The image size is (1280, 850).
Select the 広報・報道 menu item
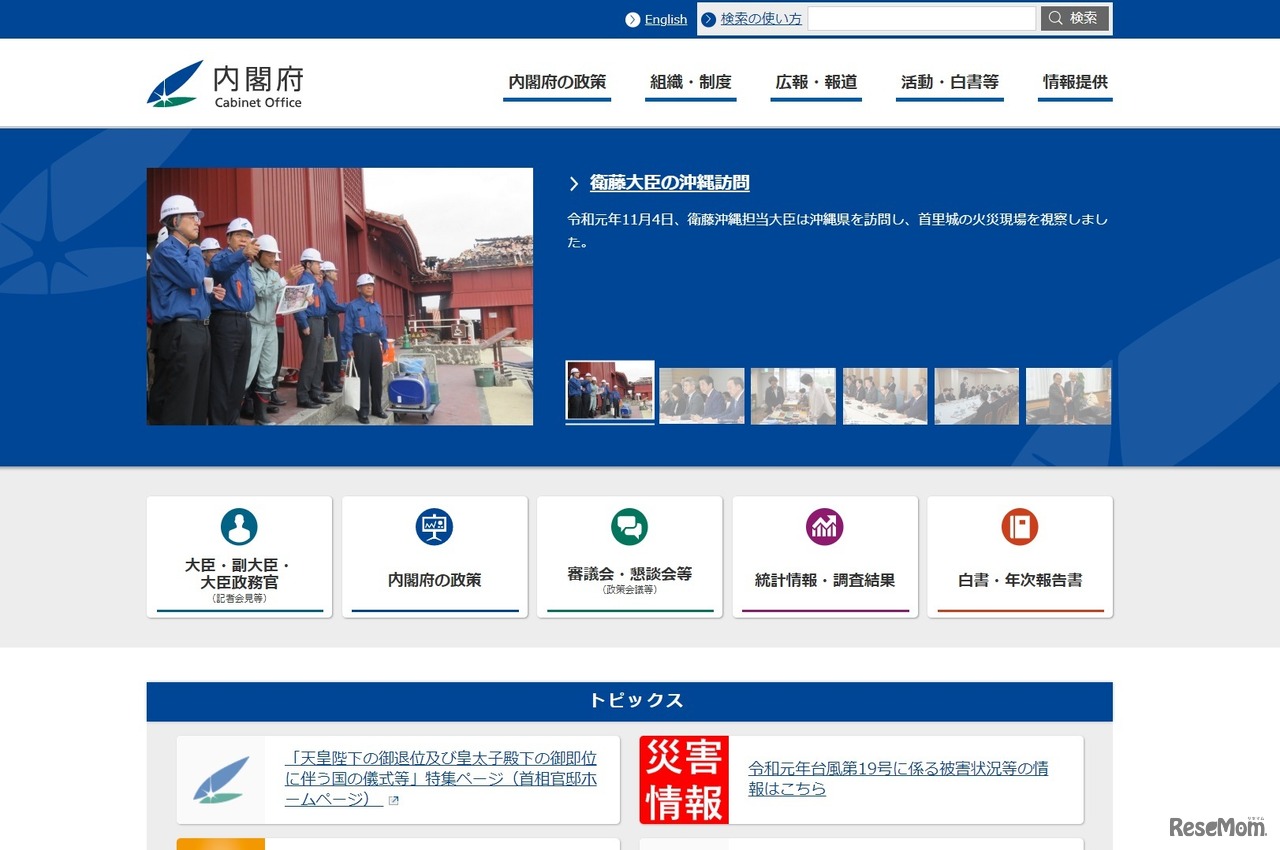pyautogui.click(x=816, y=83)
